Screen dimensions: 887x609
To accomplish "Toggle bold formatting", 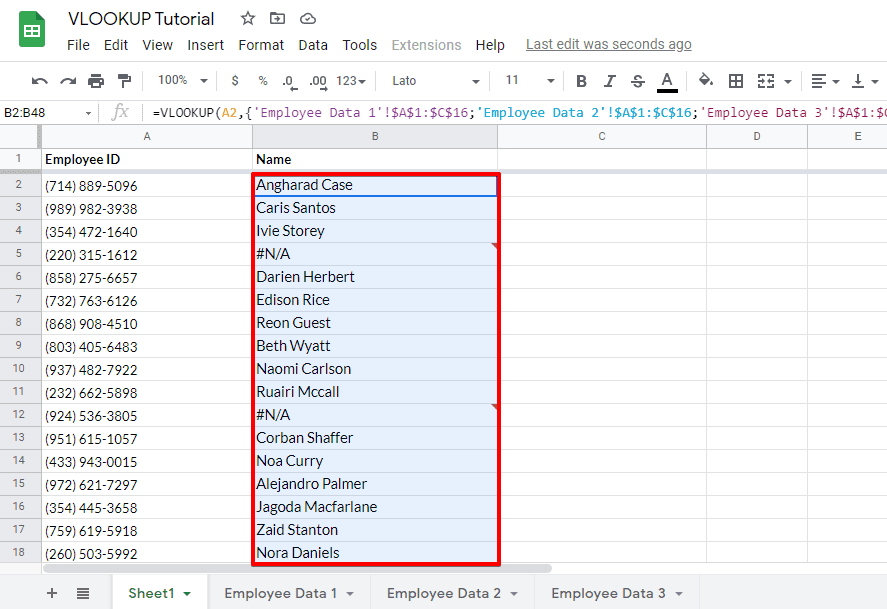I will tap(581, 81).
